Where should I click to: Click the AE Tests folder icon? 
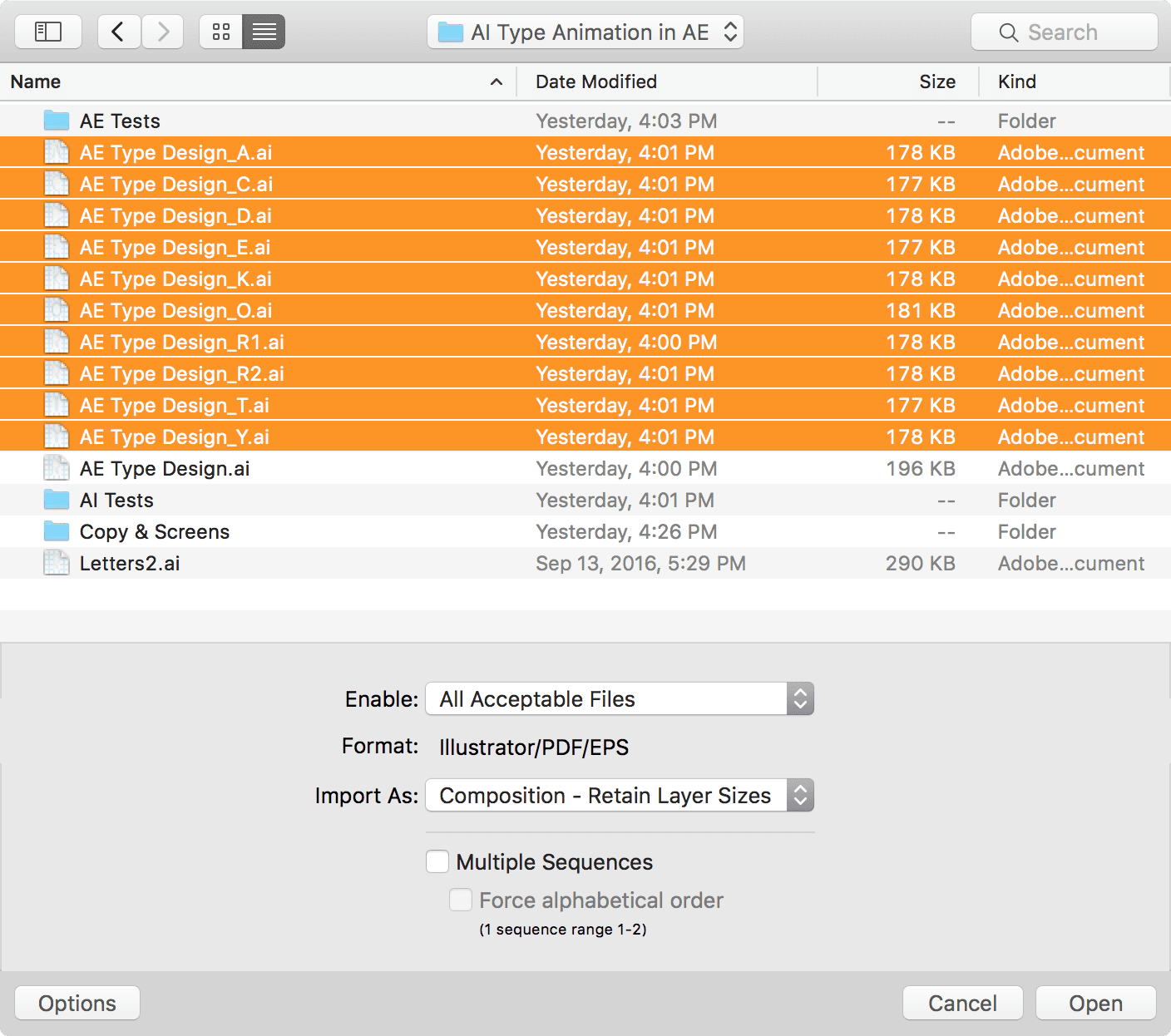(57, 121)
